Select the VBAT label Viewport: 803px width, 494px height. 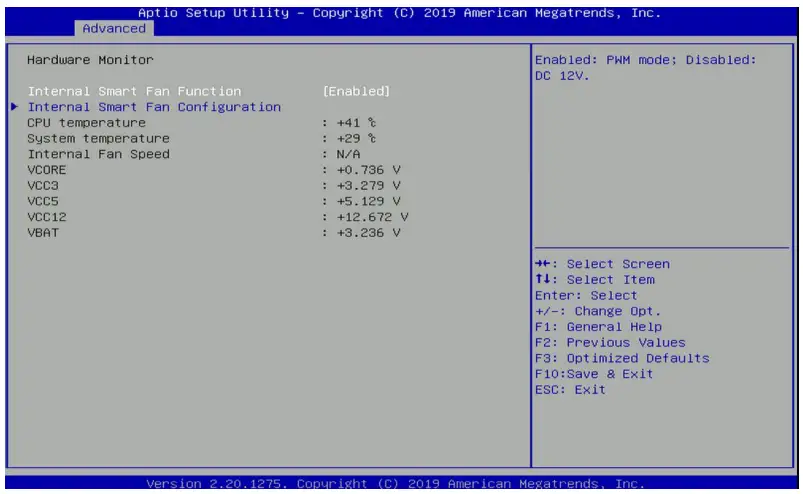click(43, 233)
